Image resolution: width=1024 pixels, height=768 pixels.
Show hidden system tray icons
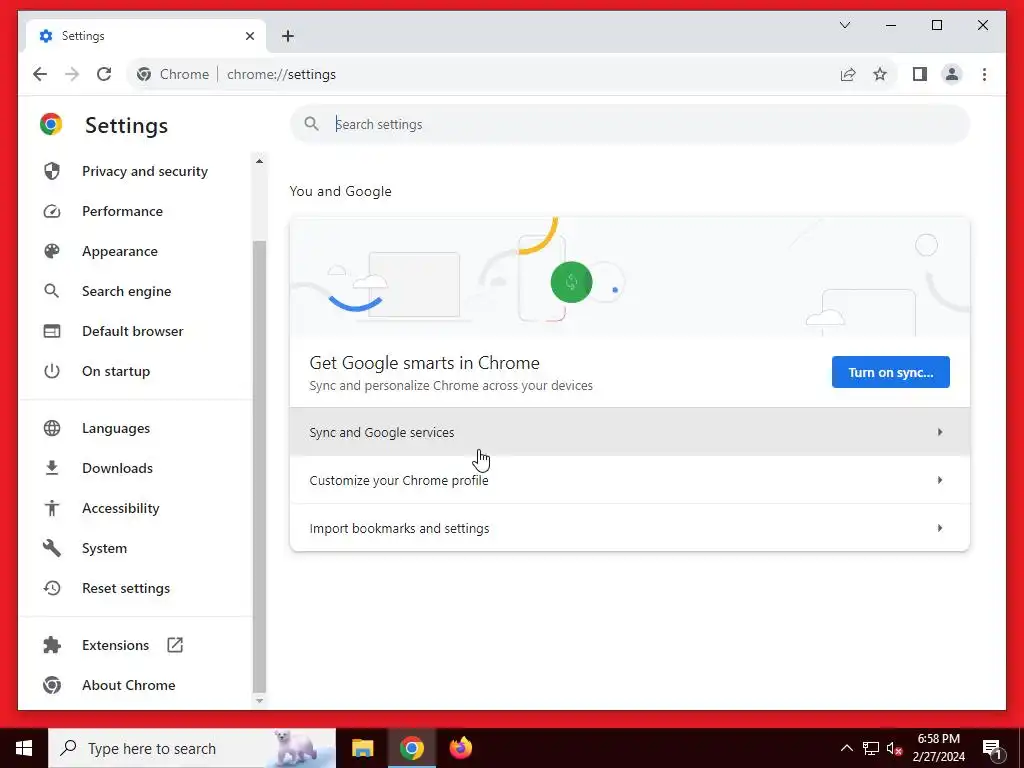coord(846,748)
